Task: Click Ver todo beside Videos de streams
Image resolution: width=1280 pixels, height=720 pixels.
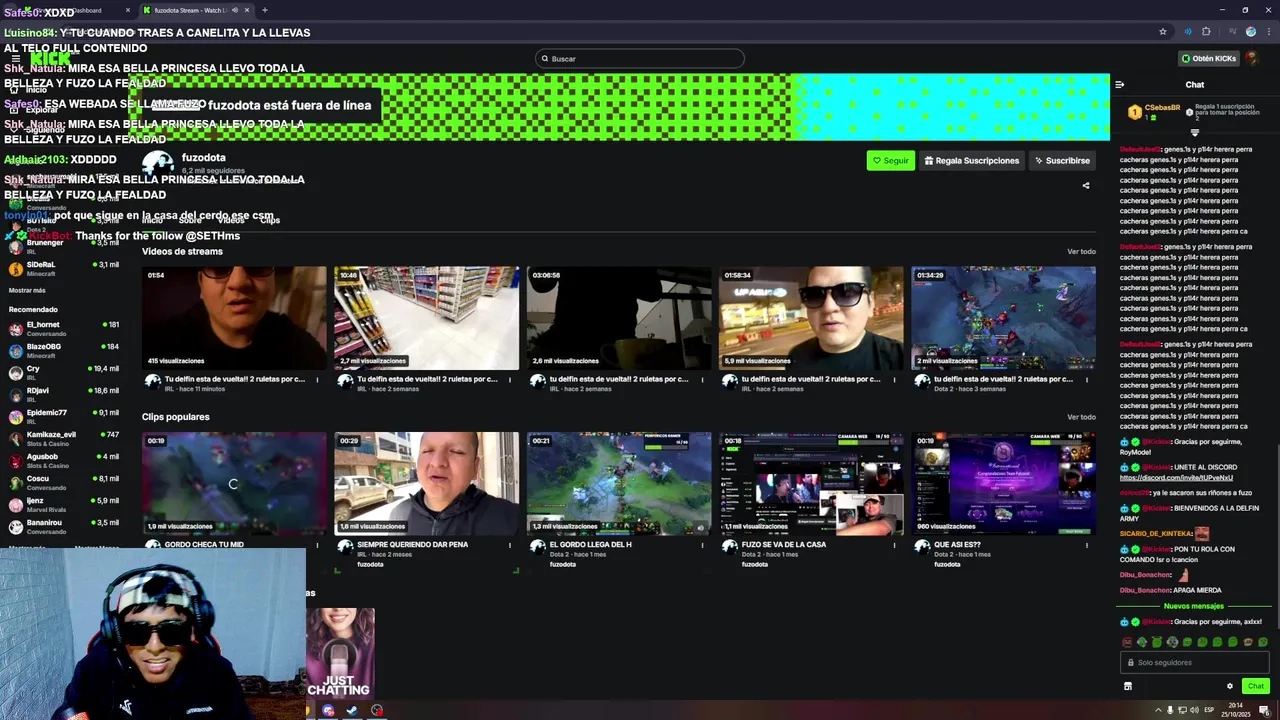Action: [x=1081, y=251]
